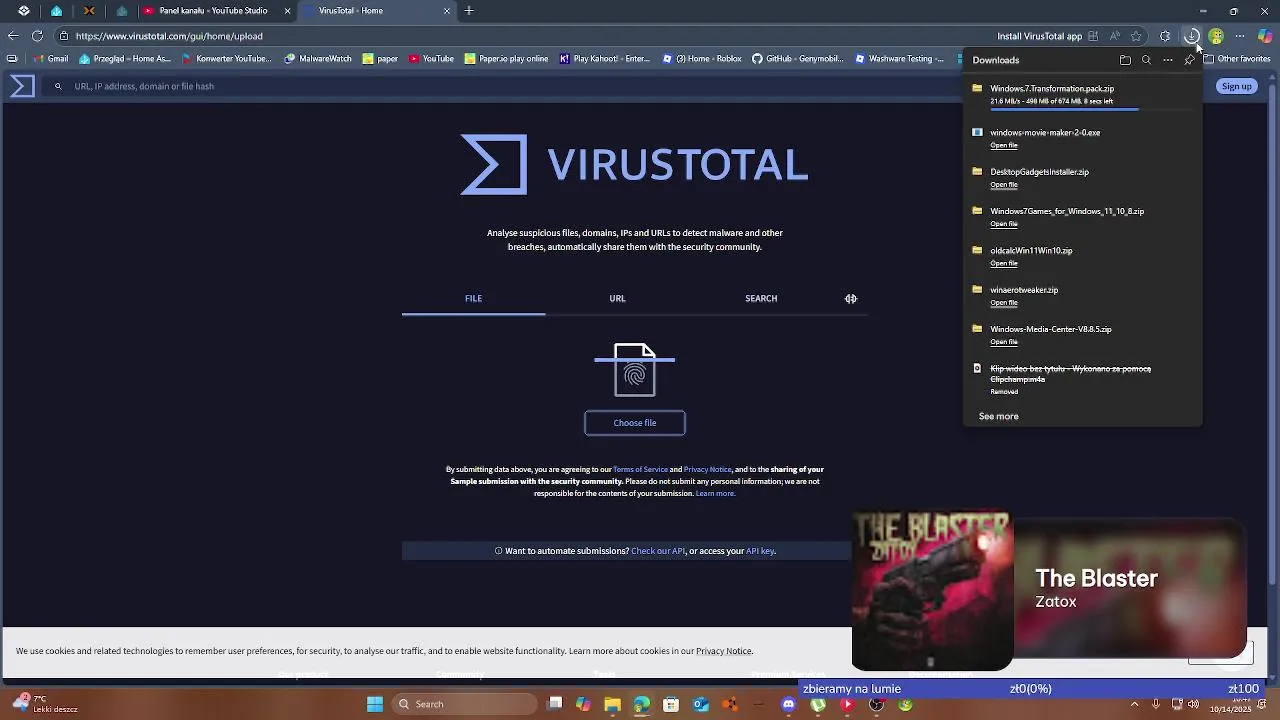The height and width of the screenshot is (720, 1280).
Task: Open file under Windows7Games_for_Windows_11_10_8.zip
Action: [1004, 224]
